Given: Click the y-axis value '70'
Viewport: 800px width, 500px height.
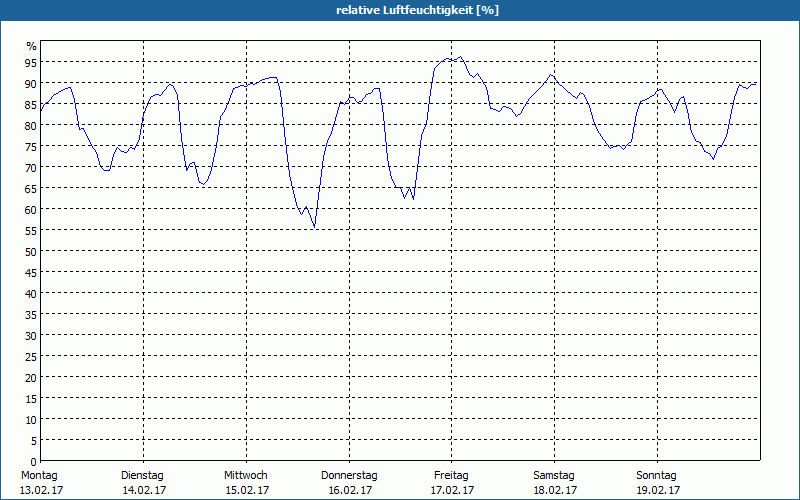Looking at the screenshot, I should tap(31, 167).
